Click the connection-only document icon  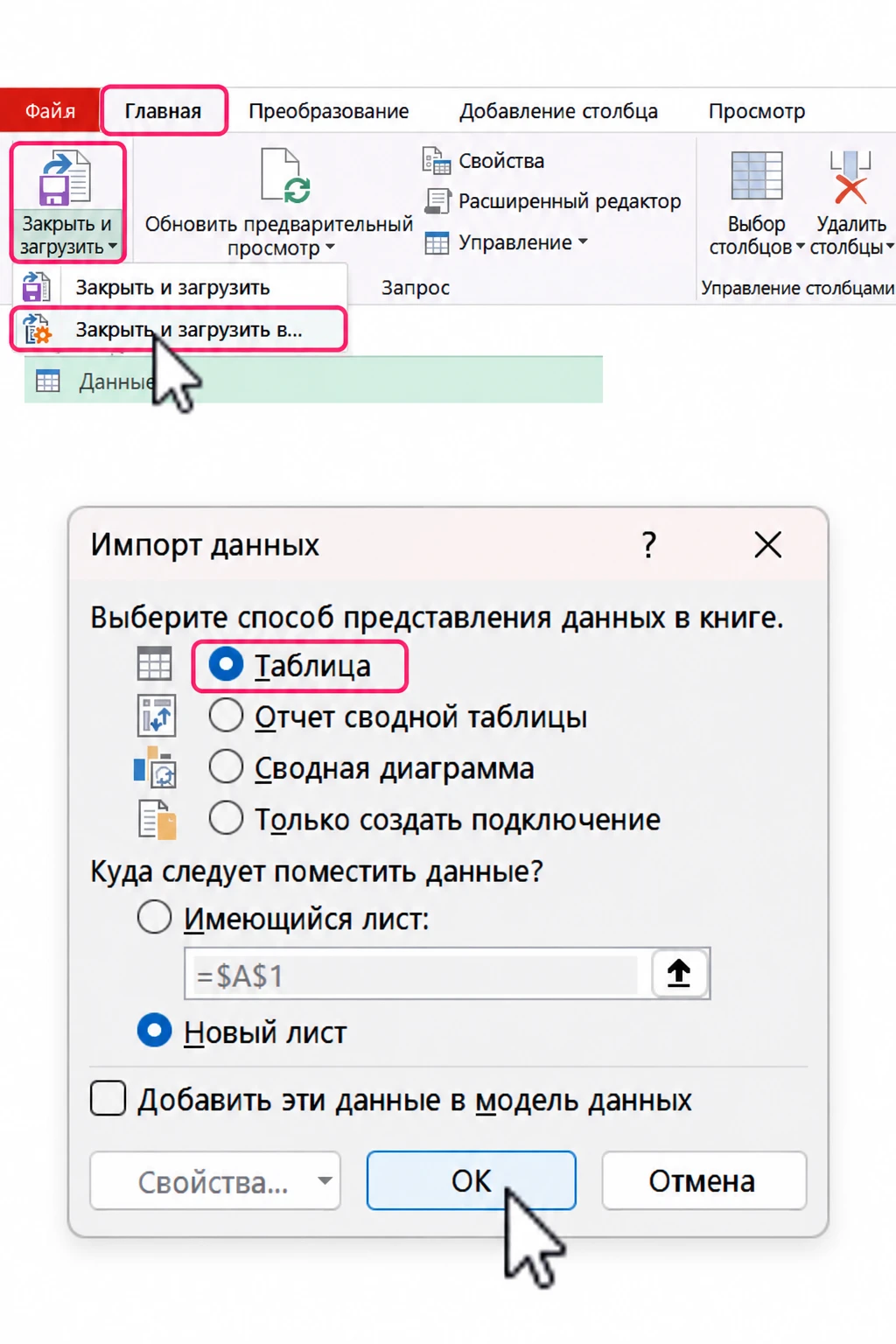pyautogui.click(x=157, y=820)
